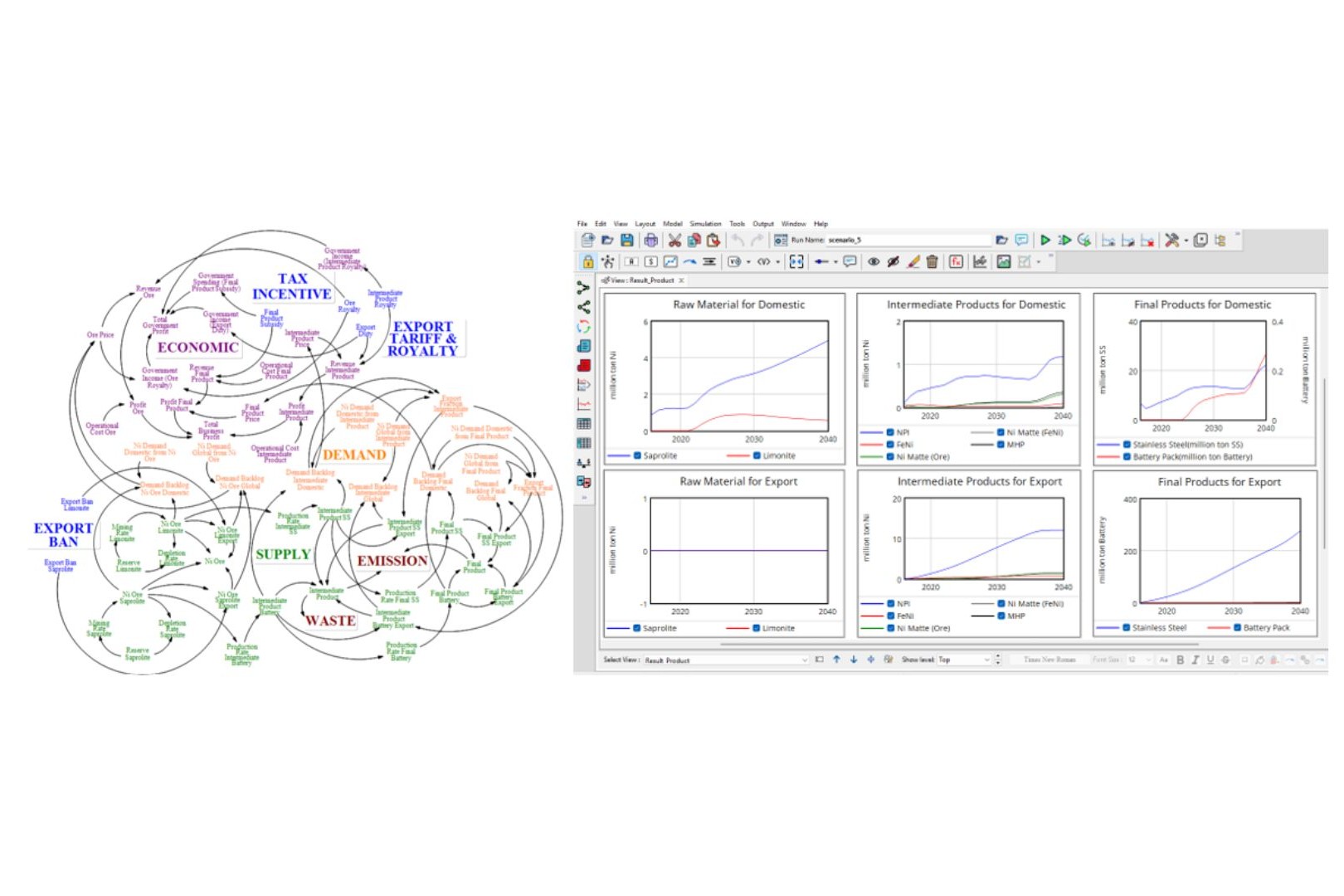
Task: Close the Result_Product view tab
Action: [x=681, y=280]
